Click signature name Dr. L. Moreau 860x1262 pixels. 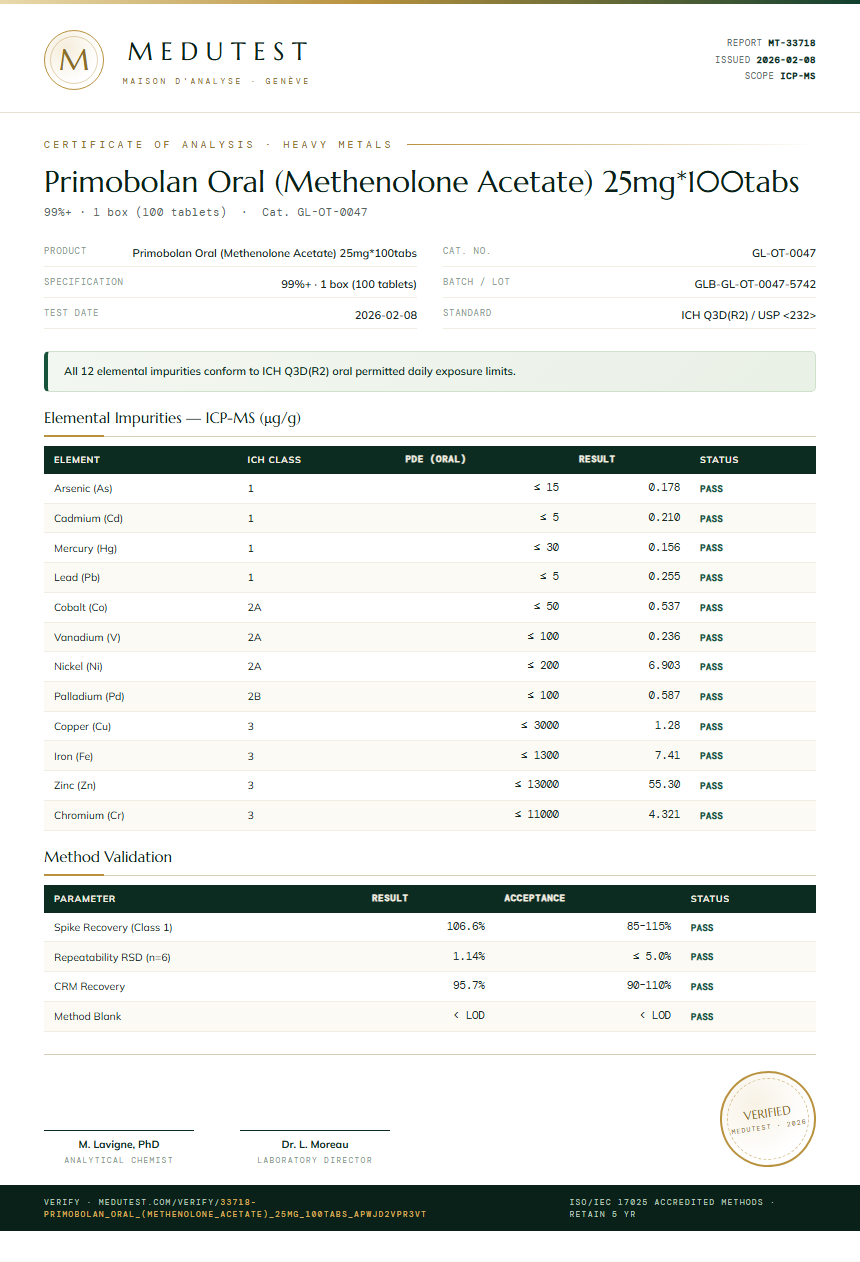tap(315, 1144)
